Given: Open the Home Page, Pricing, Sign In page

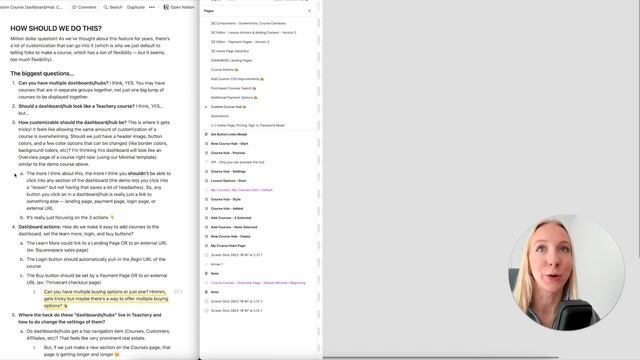Looking at the screenshot, I should pos(247,126).
